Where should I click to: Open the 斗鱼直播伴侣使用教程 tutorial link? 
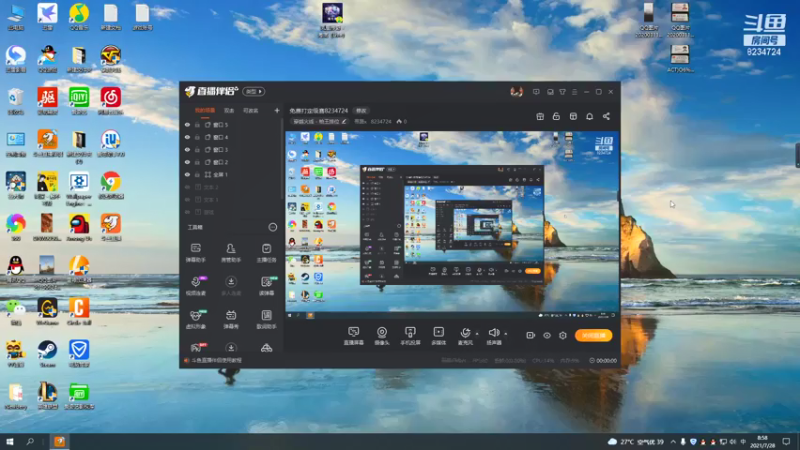coord(216,360)
